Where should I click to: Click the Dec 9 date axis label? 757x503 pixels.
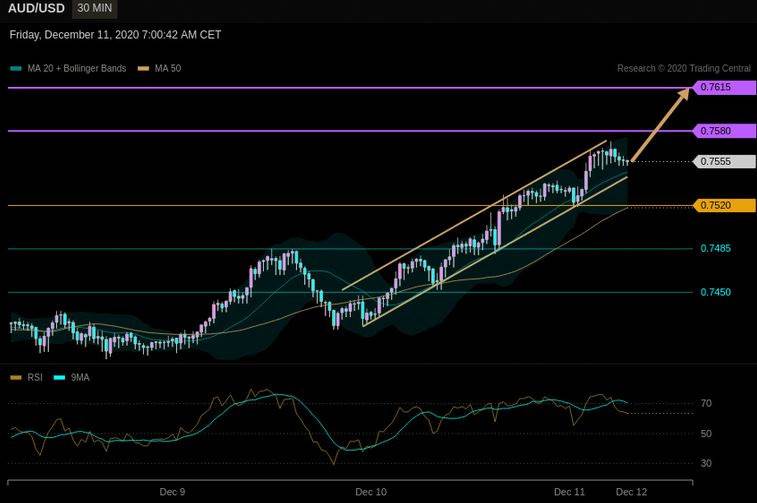[172, 492]
